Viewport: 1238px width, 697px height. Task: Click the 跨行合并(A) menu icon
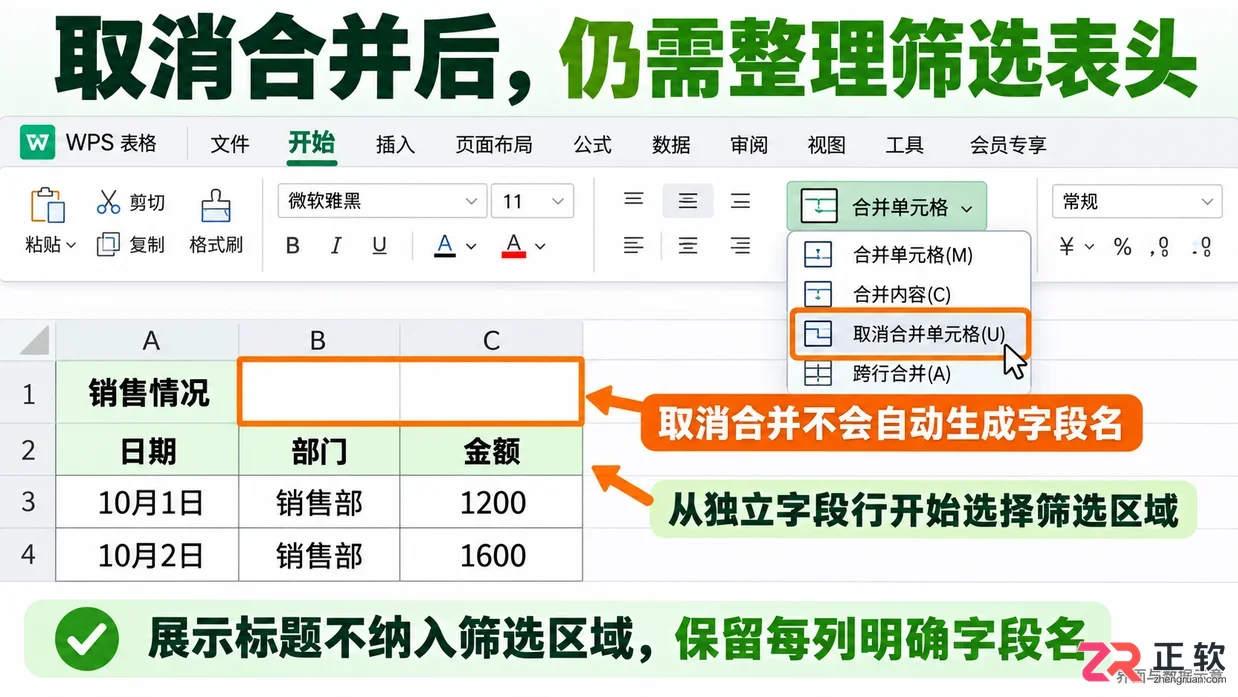pos(818,374)
